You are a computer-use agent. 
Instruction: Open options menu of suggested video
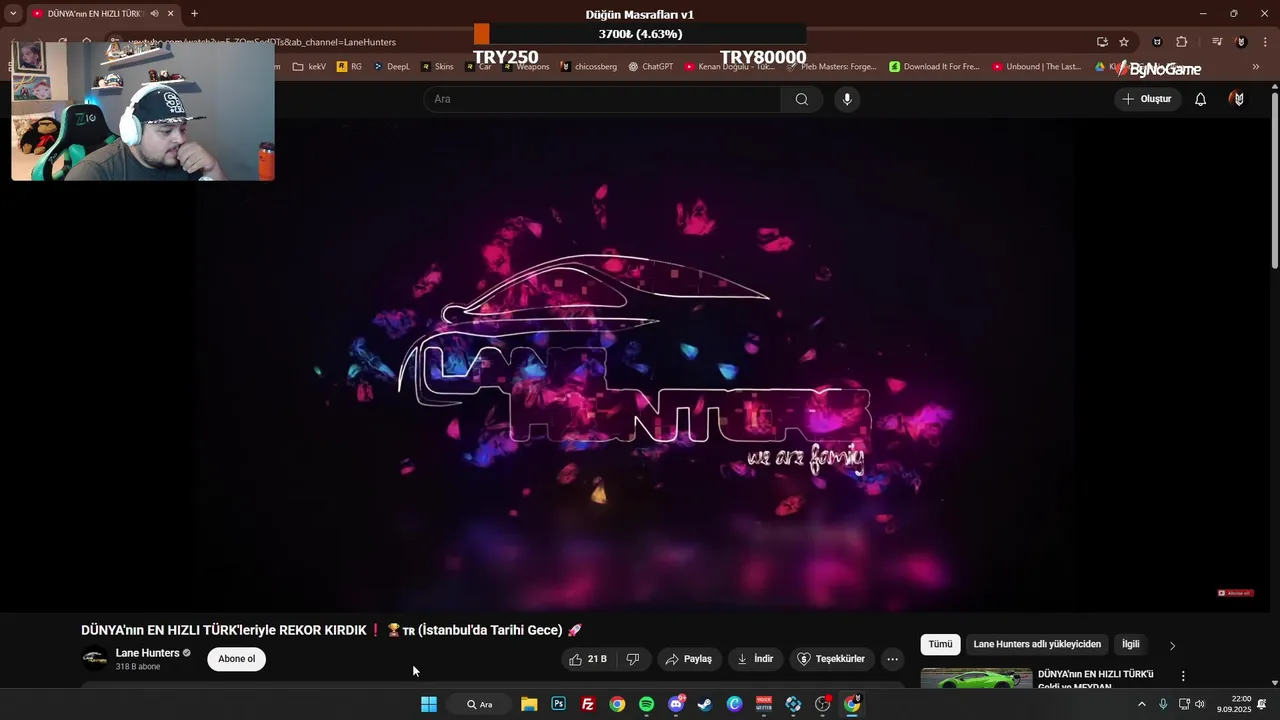(1183, 676)
